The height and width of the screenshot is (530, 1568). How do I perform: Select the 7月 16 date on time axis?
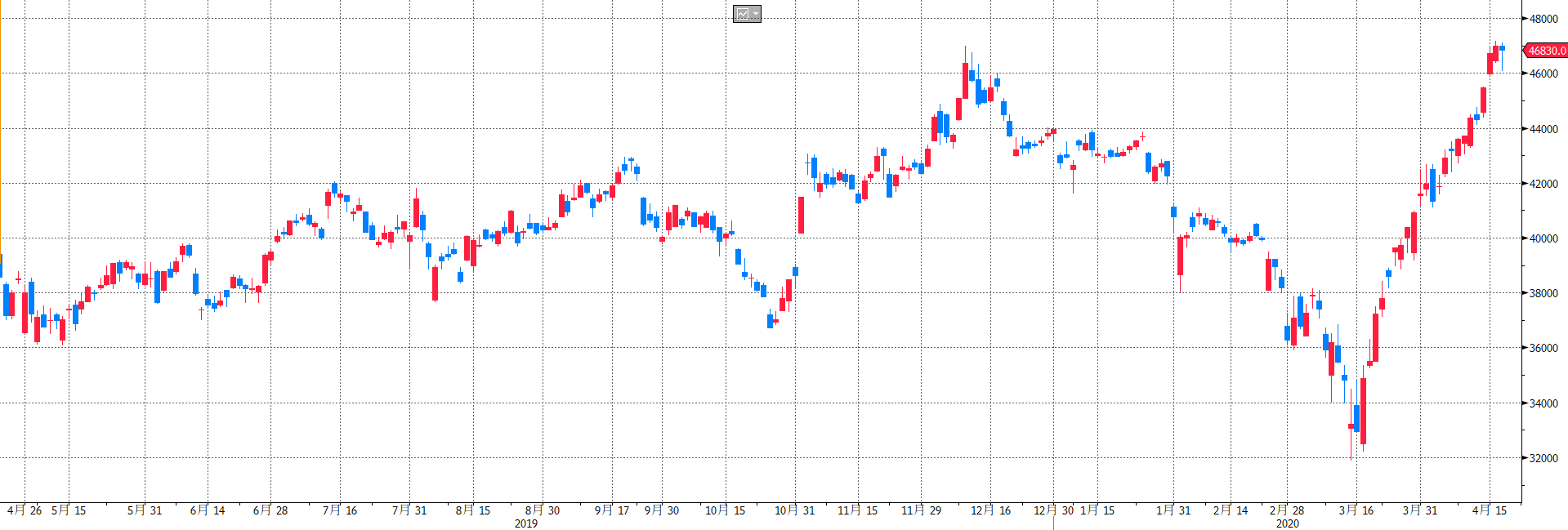pos(340,510)
